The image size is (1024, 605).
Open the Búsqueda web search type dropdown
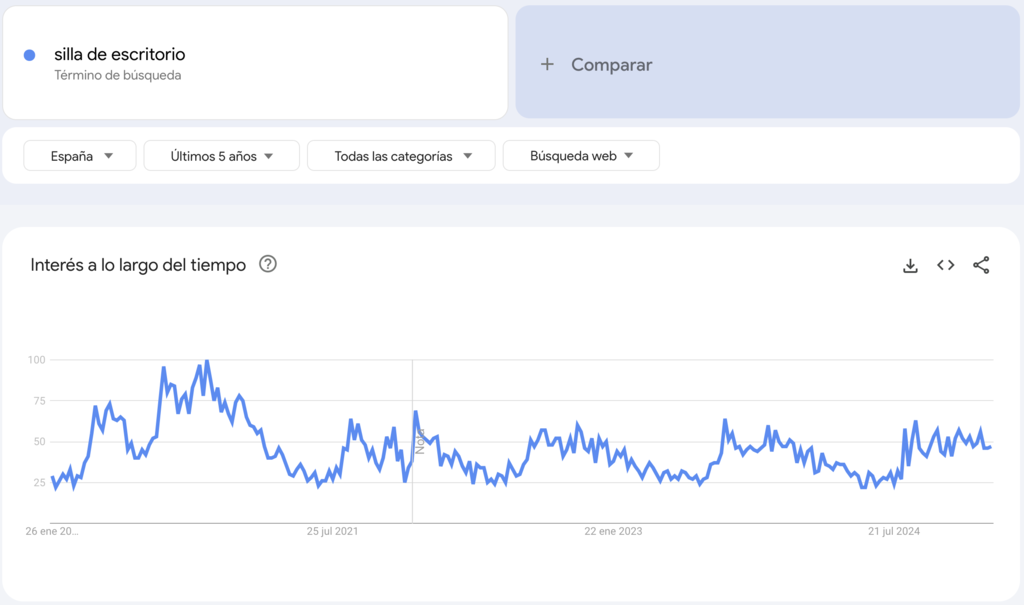[x=581, y=155]
